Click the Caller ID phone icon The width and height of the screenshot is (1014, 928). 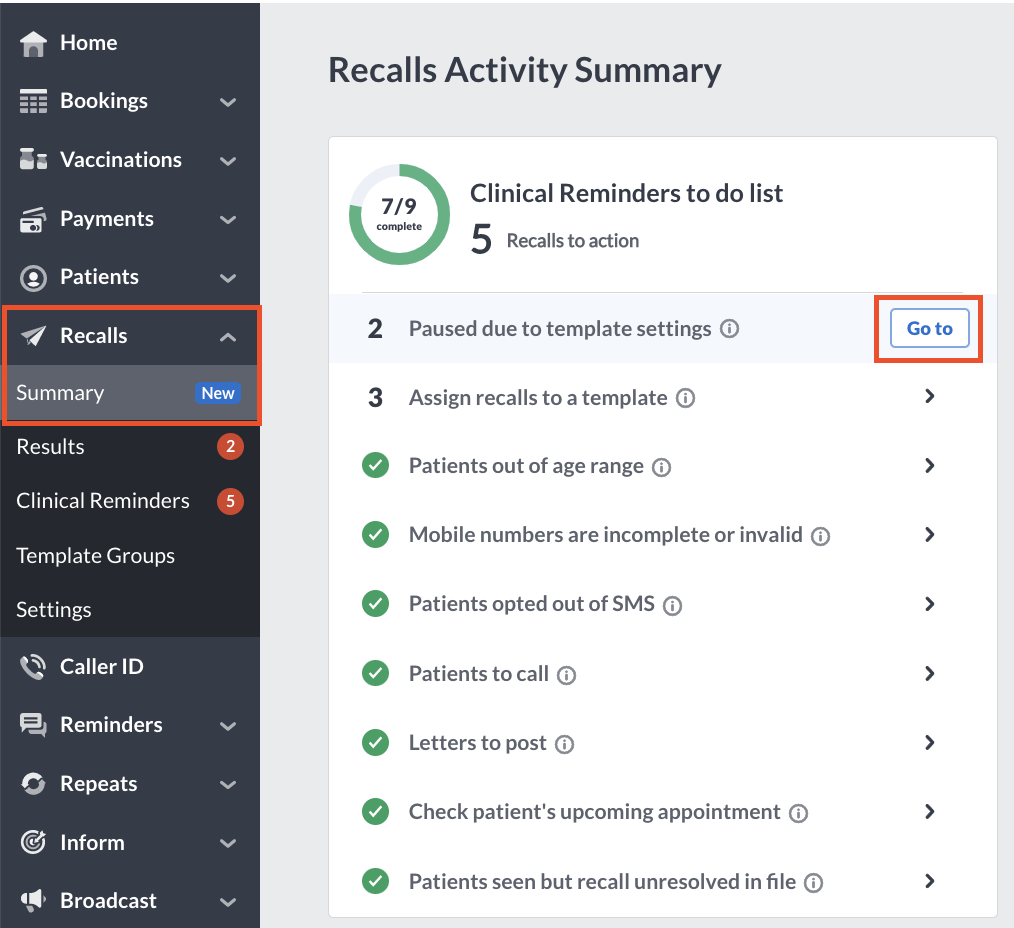pos(33,667)
